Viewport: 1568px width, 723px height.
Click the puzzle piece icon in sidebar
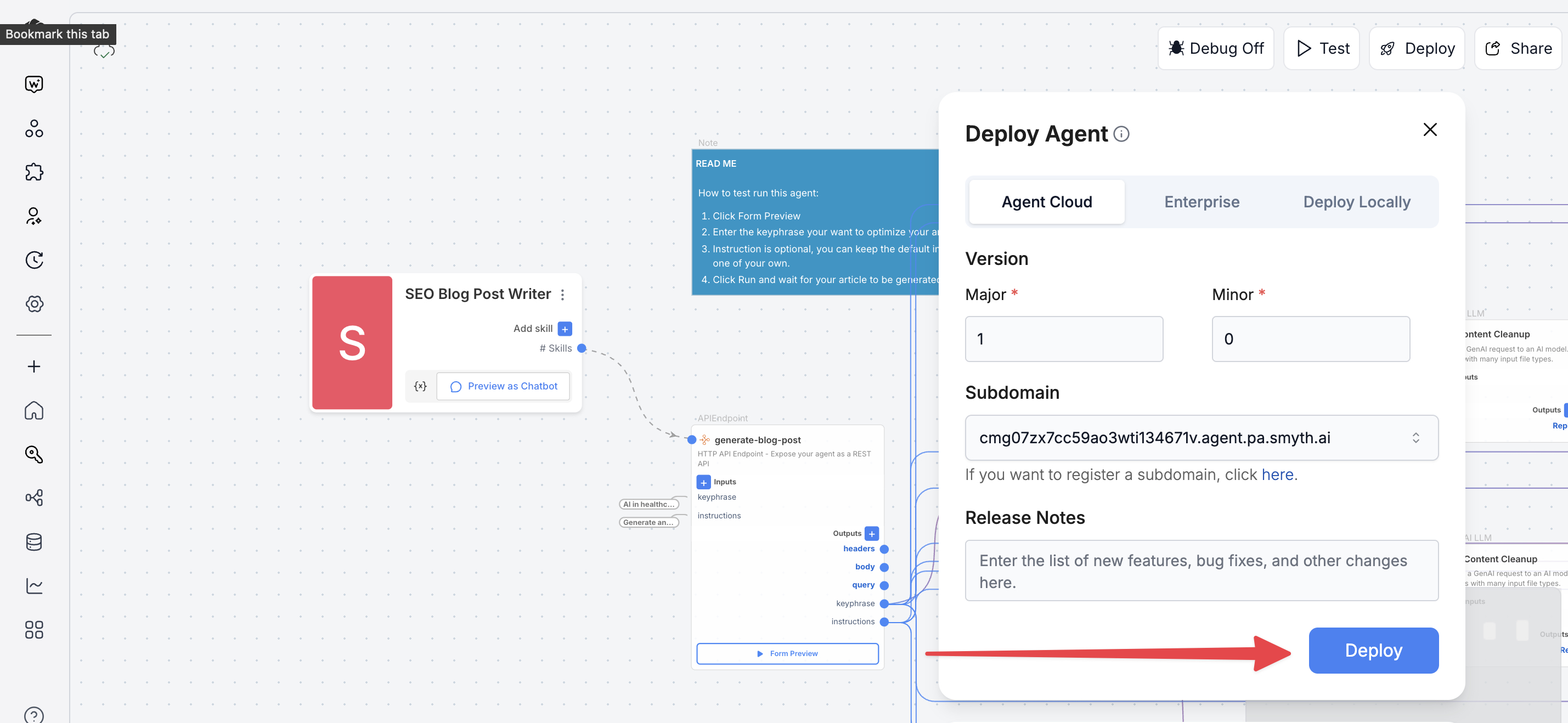pos(34,172)
